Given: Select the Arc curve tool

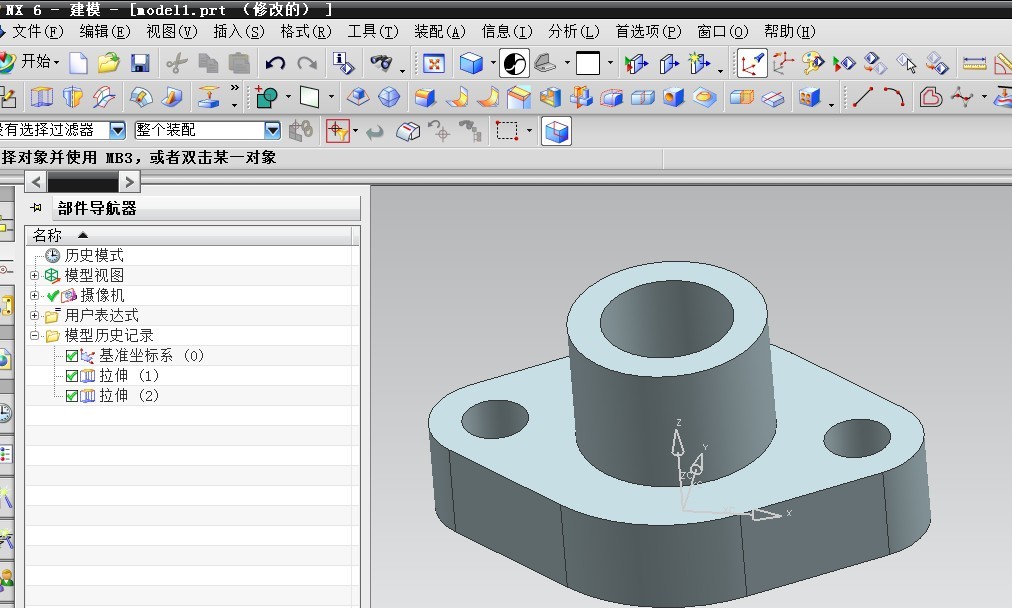Looking at the screenshot, I should [x=894, y=97].
